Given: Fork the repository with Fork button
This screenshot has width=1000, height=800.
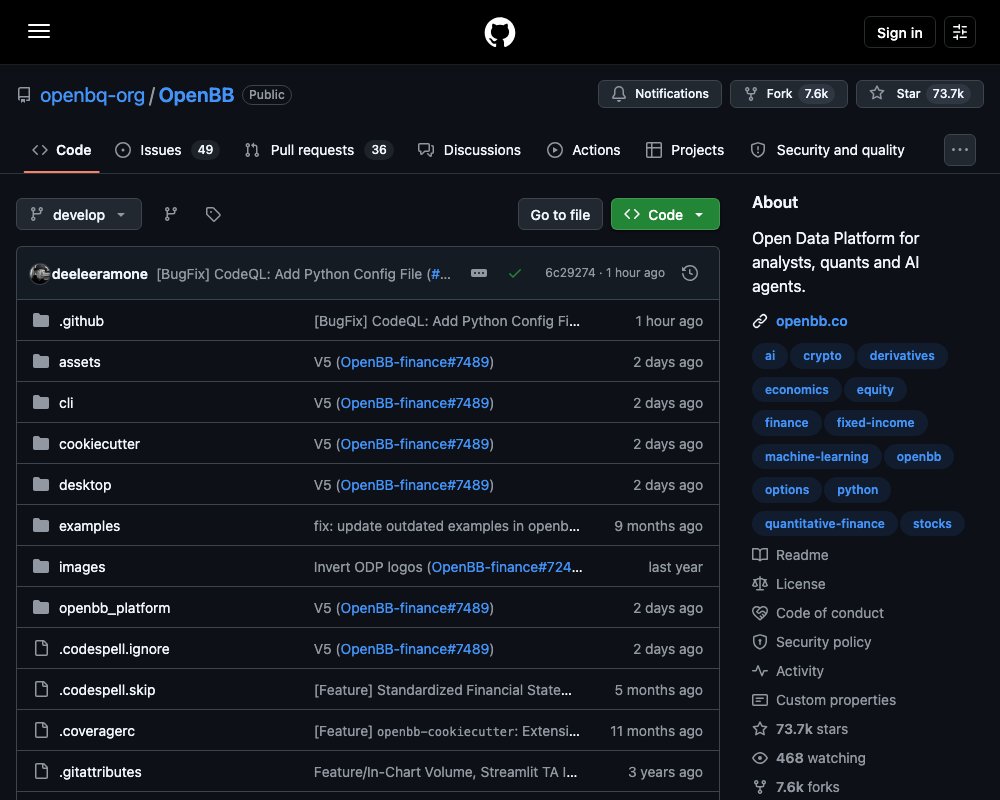Looking at the screenshot, I should (788, 94).
